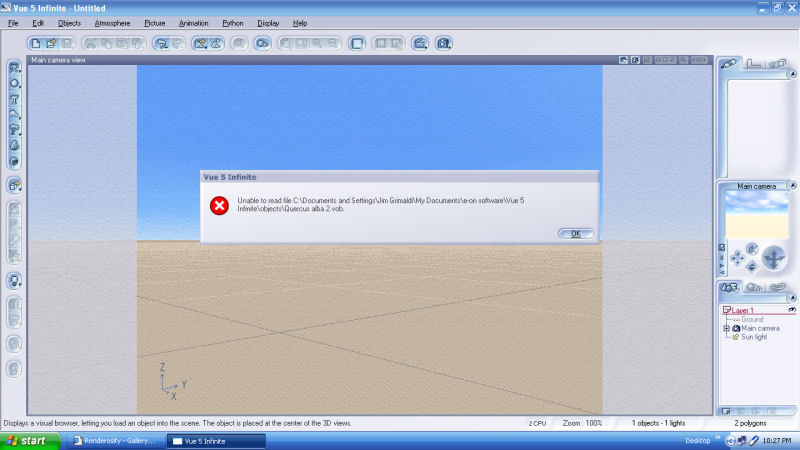Click the '2 polygons' status text
The width and height of the screenshot is (800, 450).
750,423
